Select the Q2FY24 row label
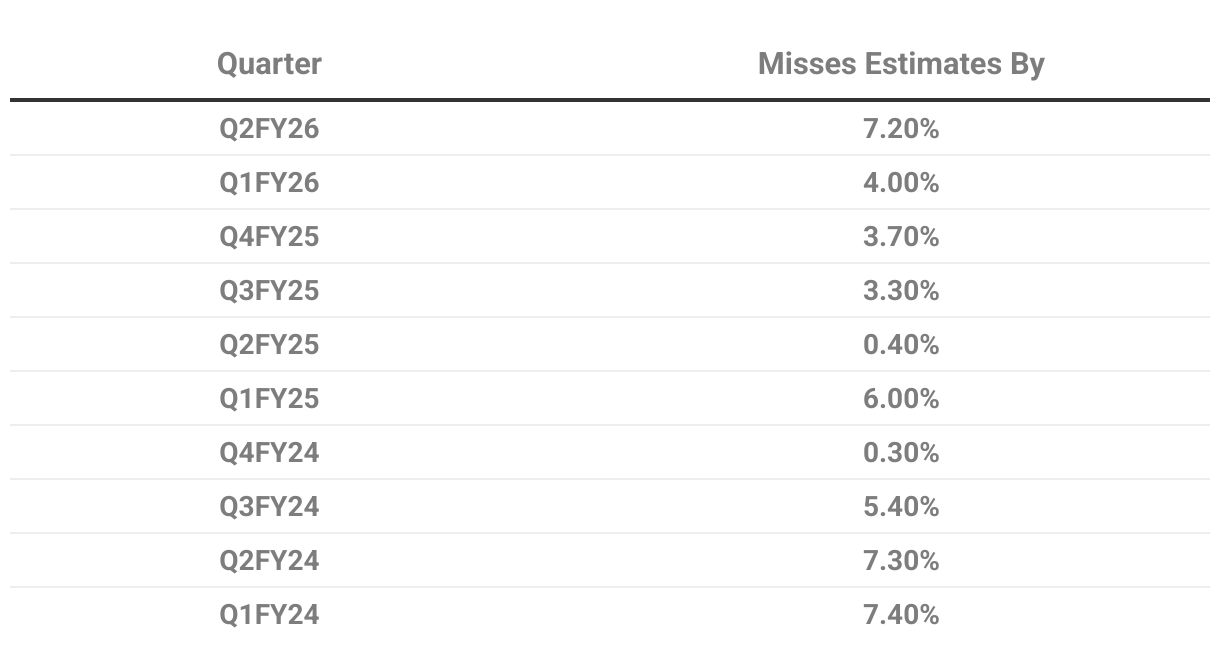Screen dimensions: 1220x650 click(269, 561)
